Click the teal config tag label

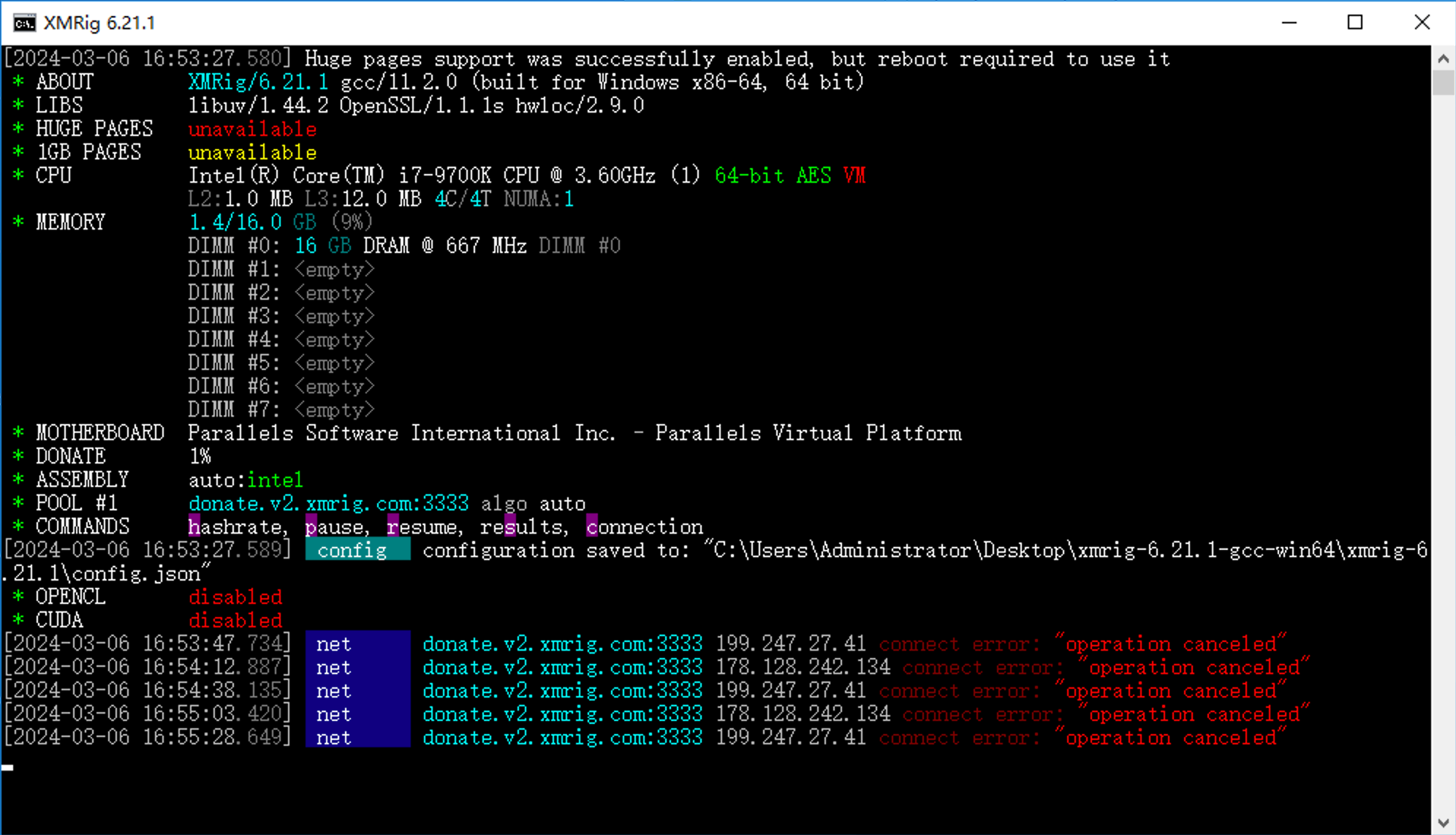tap(357, 550)
